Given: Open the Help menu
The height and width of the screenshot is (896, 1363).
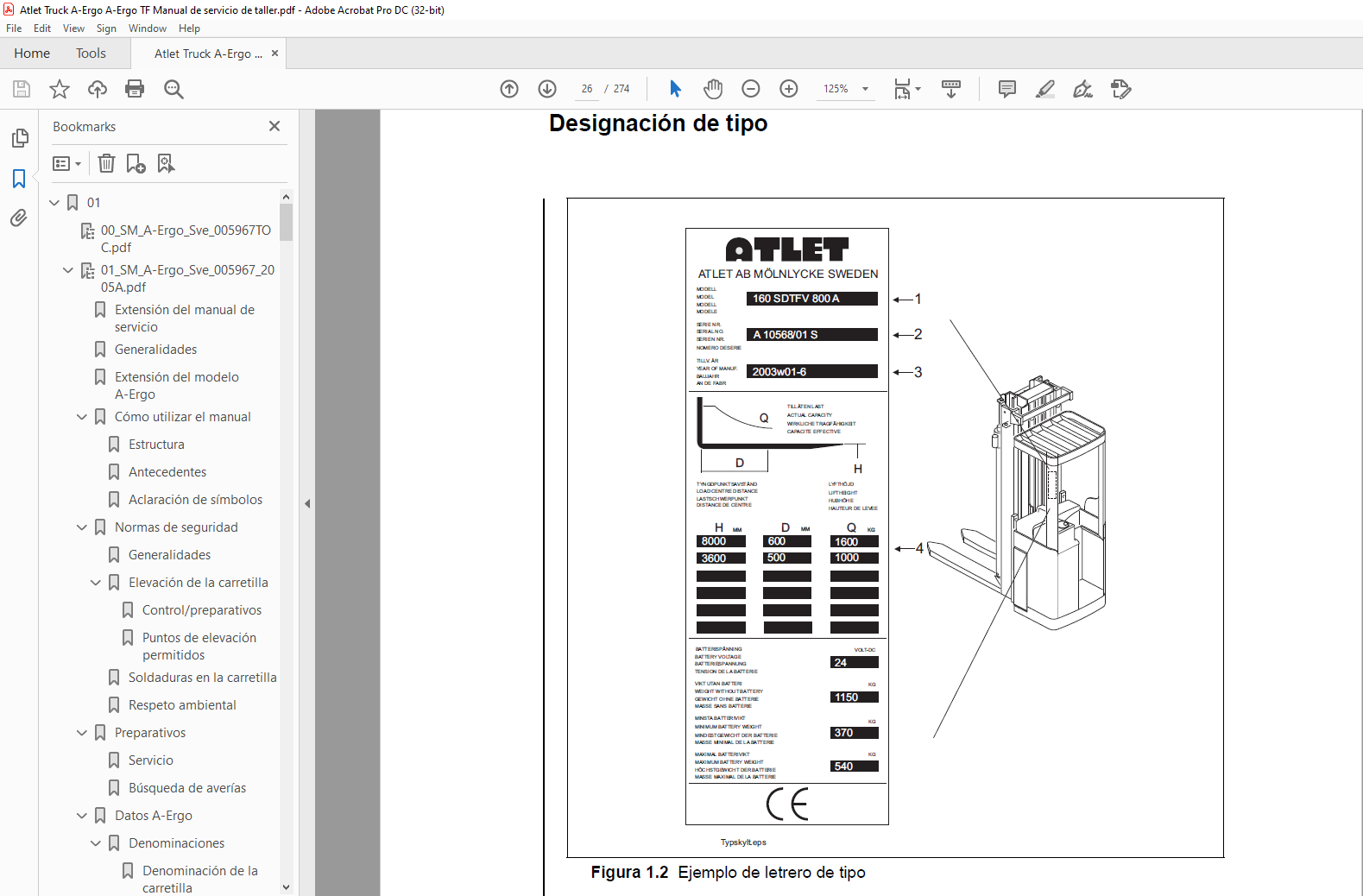Looking at the screenshot, I should [x=189, y=28].
